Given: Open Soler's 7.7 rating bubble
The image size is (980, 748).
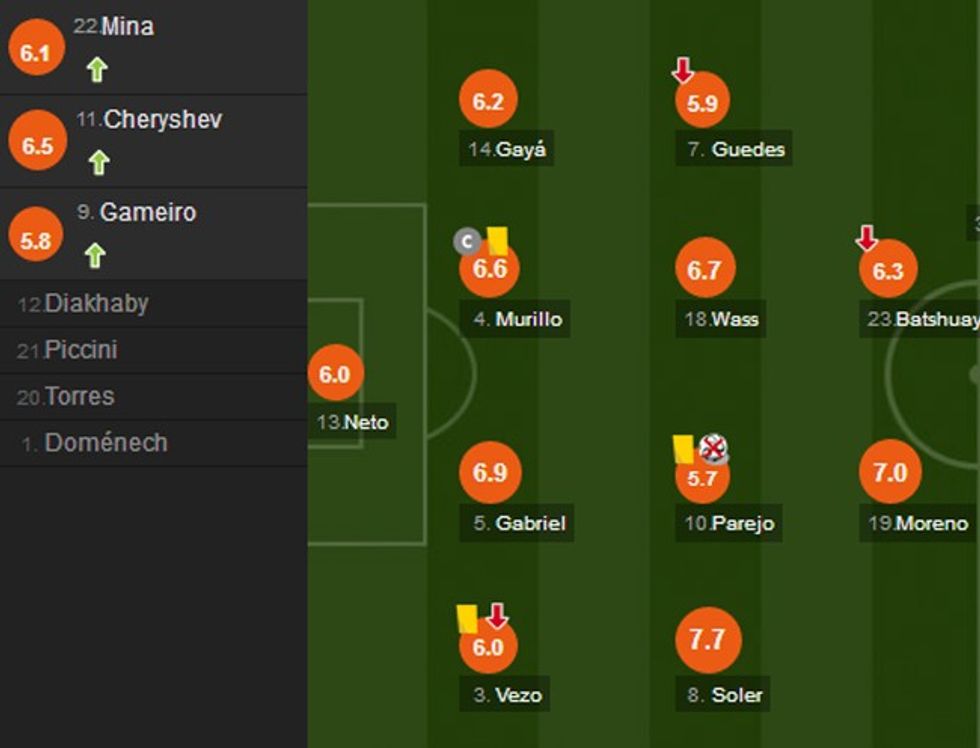Looking at the screenshot, I should tap(707, 640).
